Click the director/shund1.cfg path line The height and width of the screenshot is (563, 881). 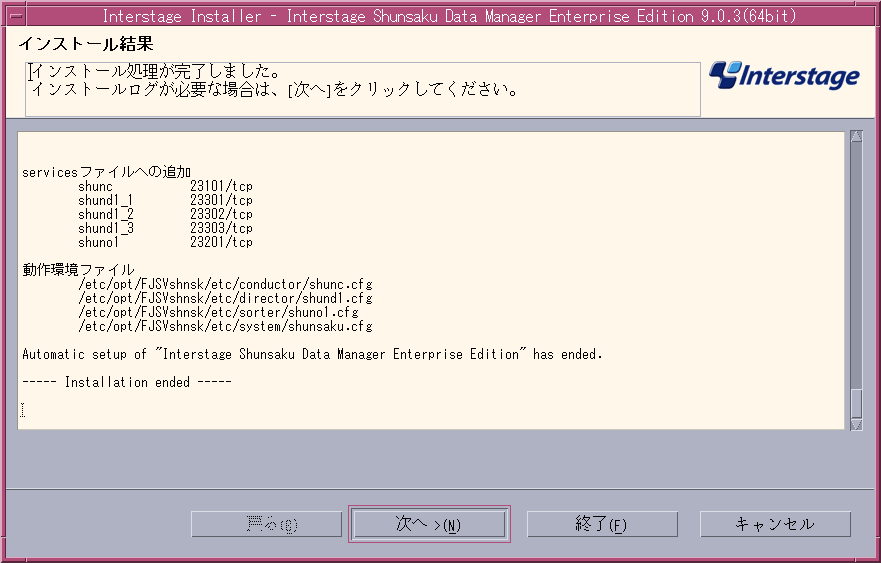pos(225,298)
